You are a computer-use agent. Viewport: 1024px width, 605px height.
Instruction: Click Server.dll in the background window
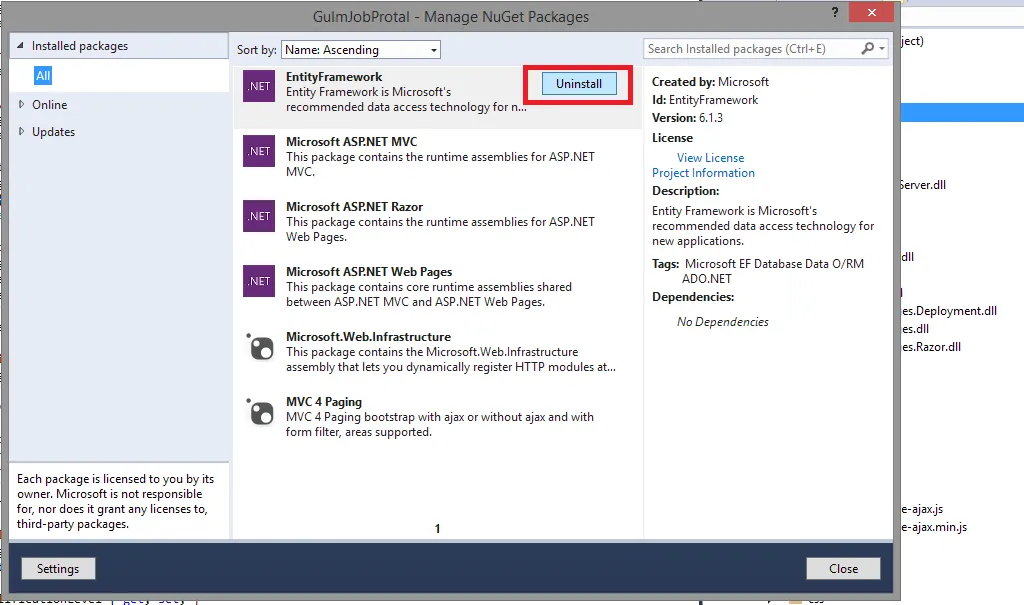[x=923, y=185]
